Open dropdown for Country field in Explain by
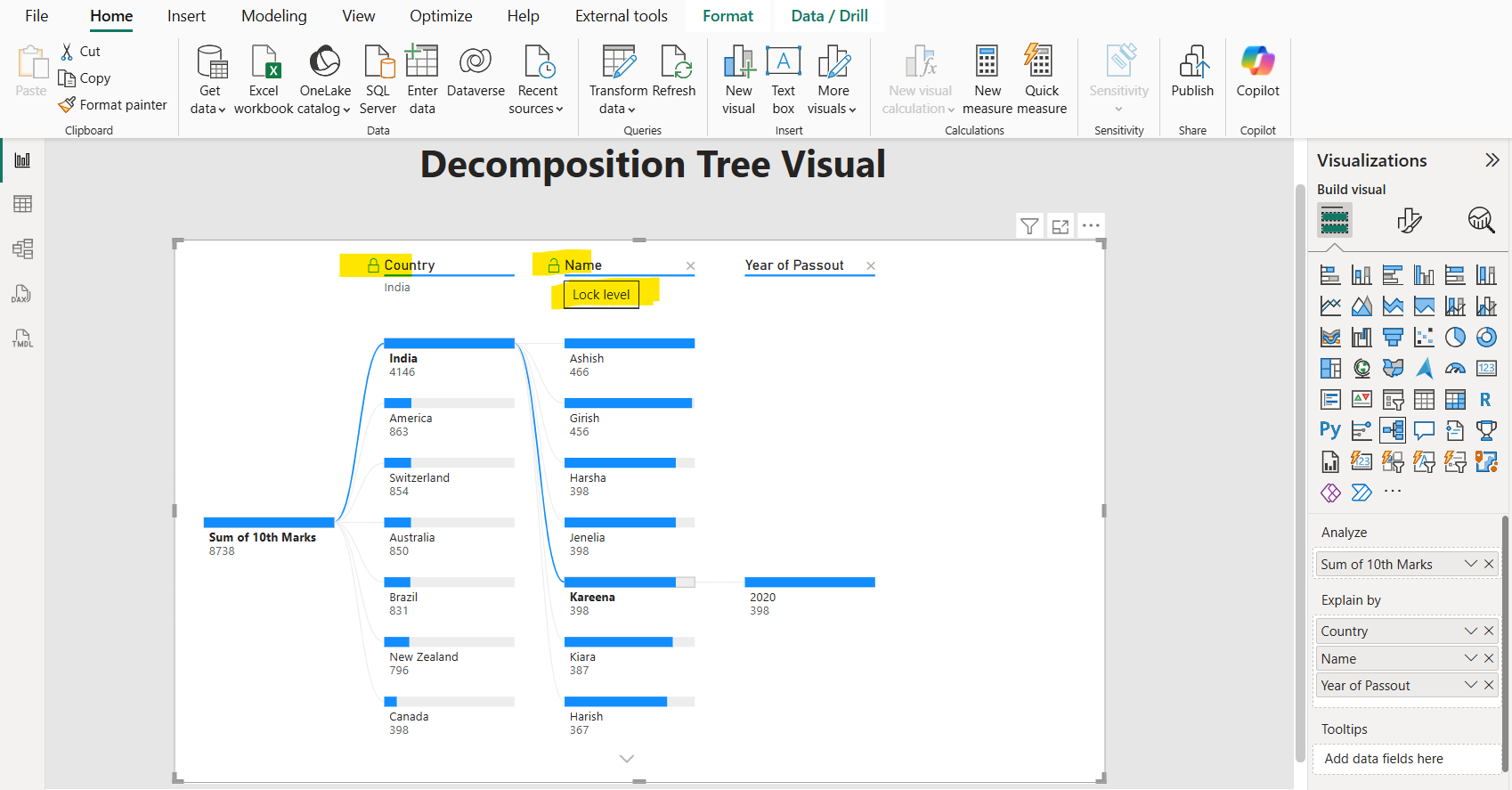This screenshot has width=1512, height=790. 1470,631
